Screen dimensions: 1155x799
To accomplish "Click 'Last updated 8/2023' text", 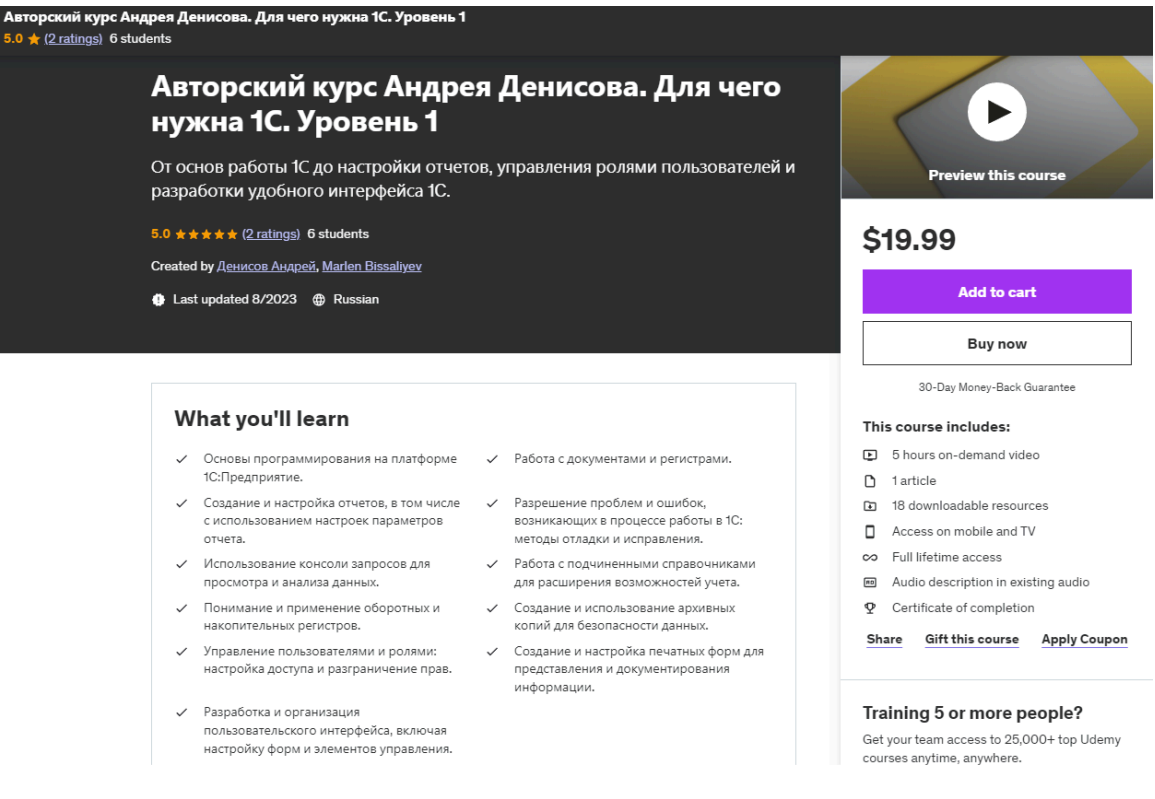I will click(234, 299).
